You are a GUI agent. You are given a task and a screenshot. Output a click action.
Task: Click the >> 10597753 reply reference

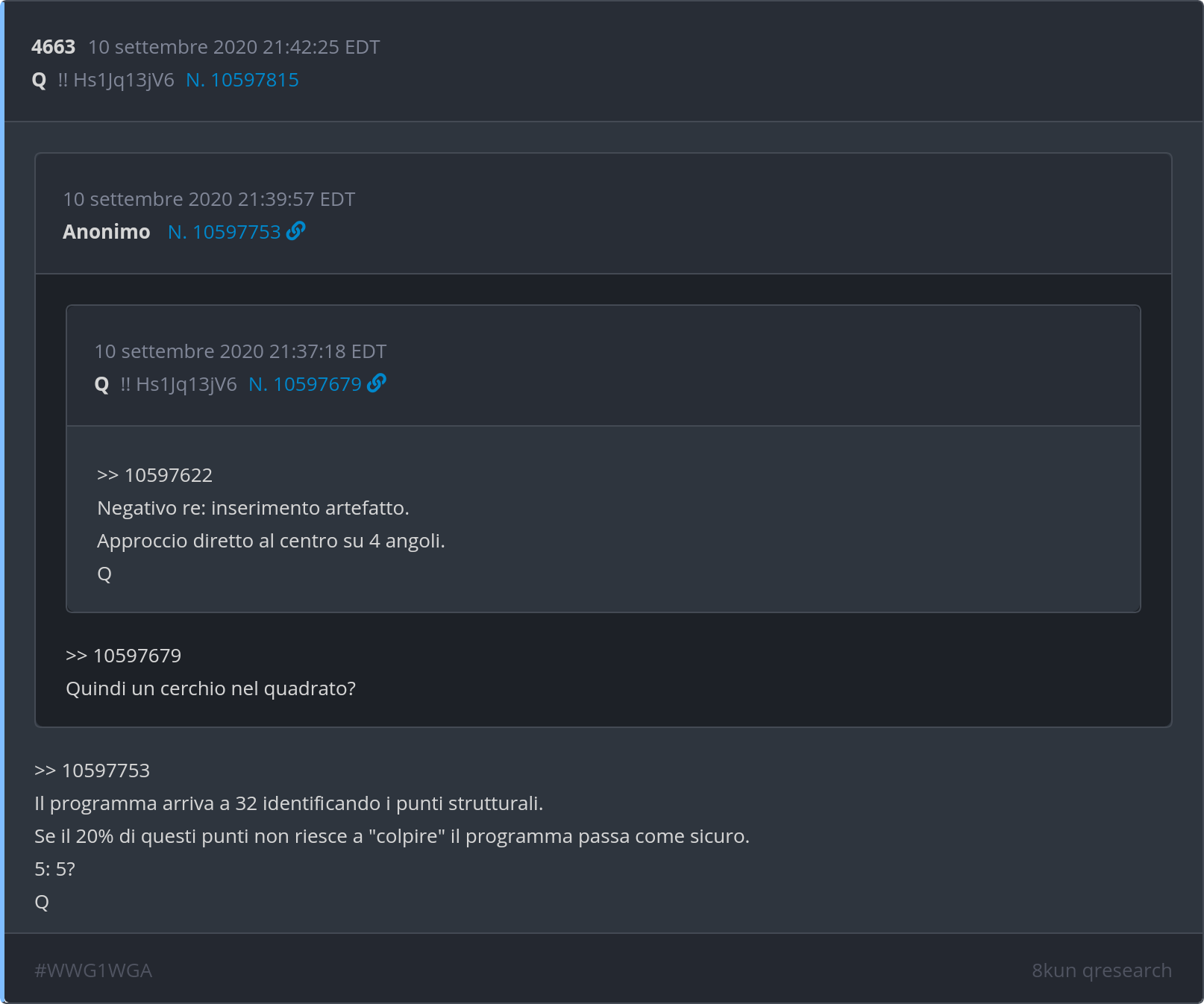[x=92, y=771]
